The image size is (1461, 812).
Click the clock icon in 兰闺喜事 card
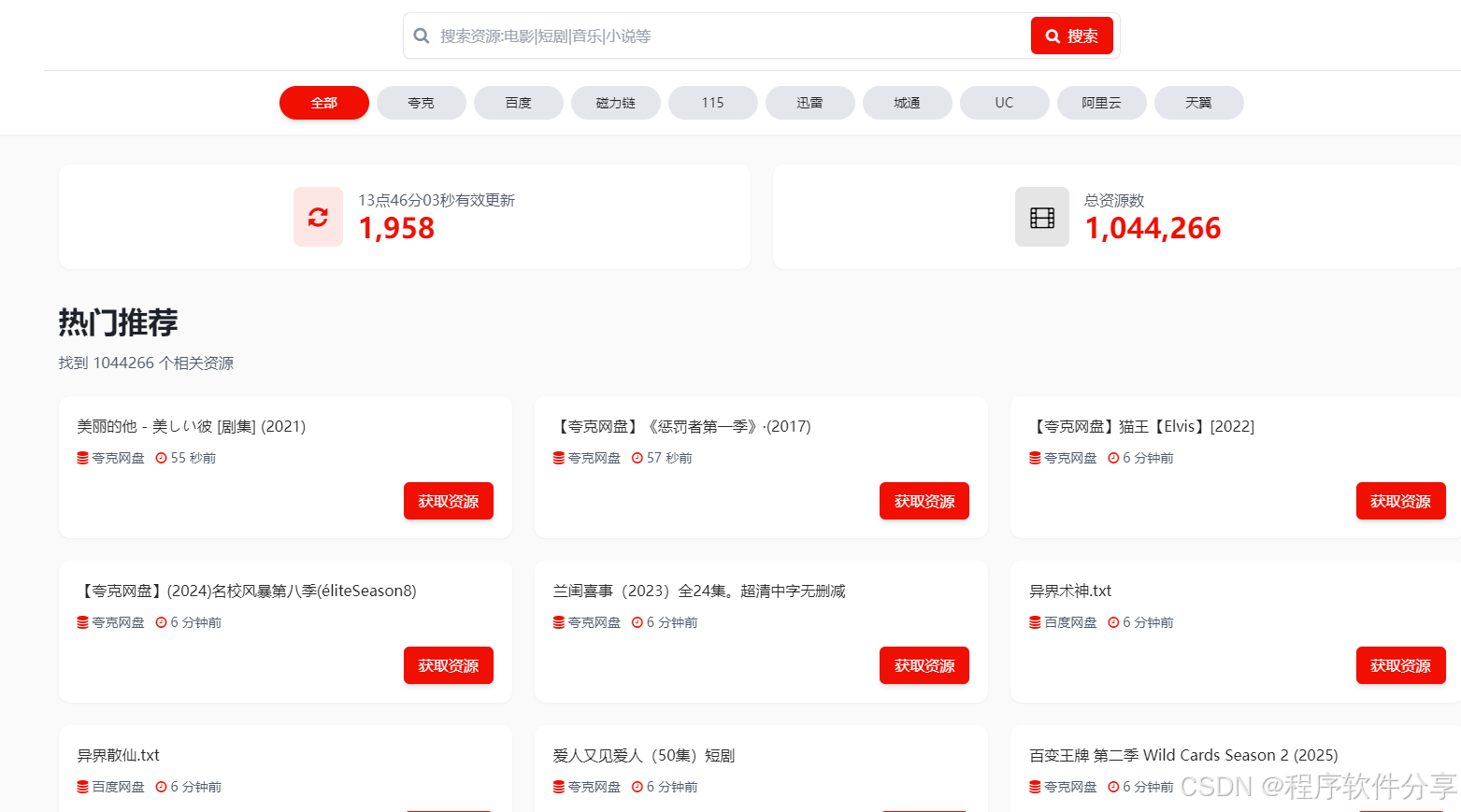pyautogui.click(x=637, y=622)
